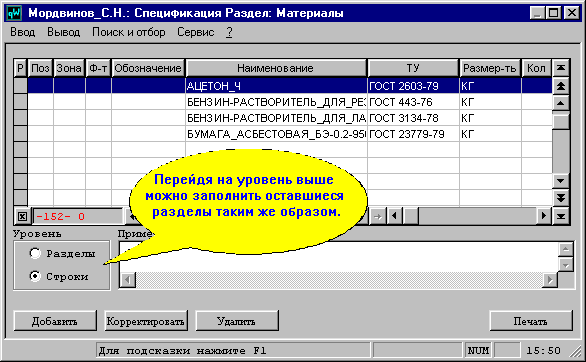Image resolution: width=586 pixels, height=362 pixels.
Task: Click the red -152- 0 counter field
Action: click(78, 216)
